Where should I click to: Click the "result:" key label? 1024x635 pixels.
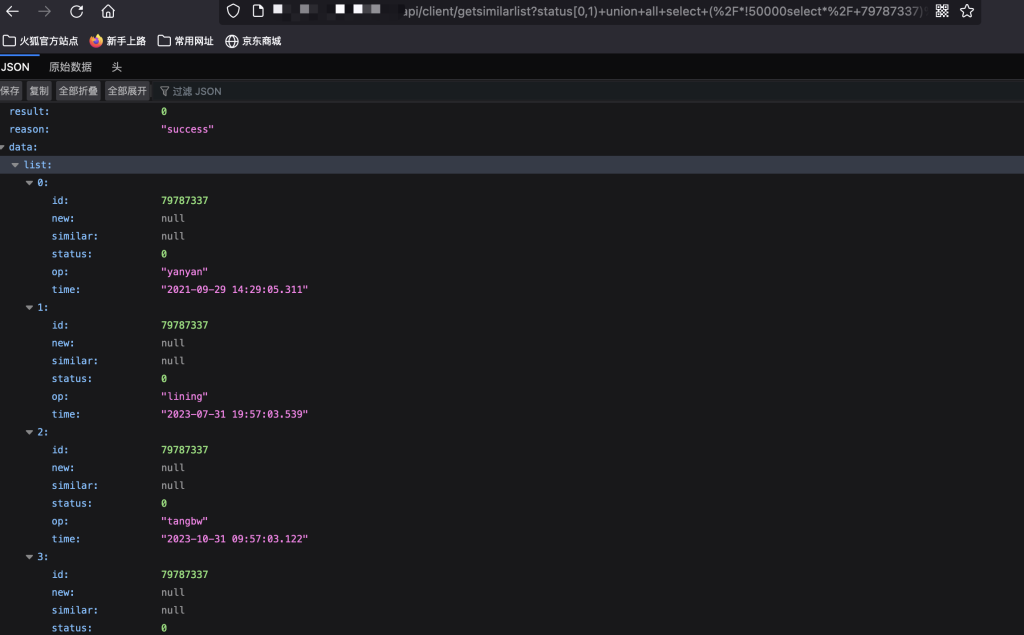point(29,112)
